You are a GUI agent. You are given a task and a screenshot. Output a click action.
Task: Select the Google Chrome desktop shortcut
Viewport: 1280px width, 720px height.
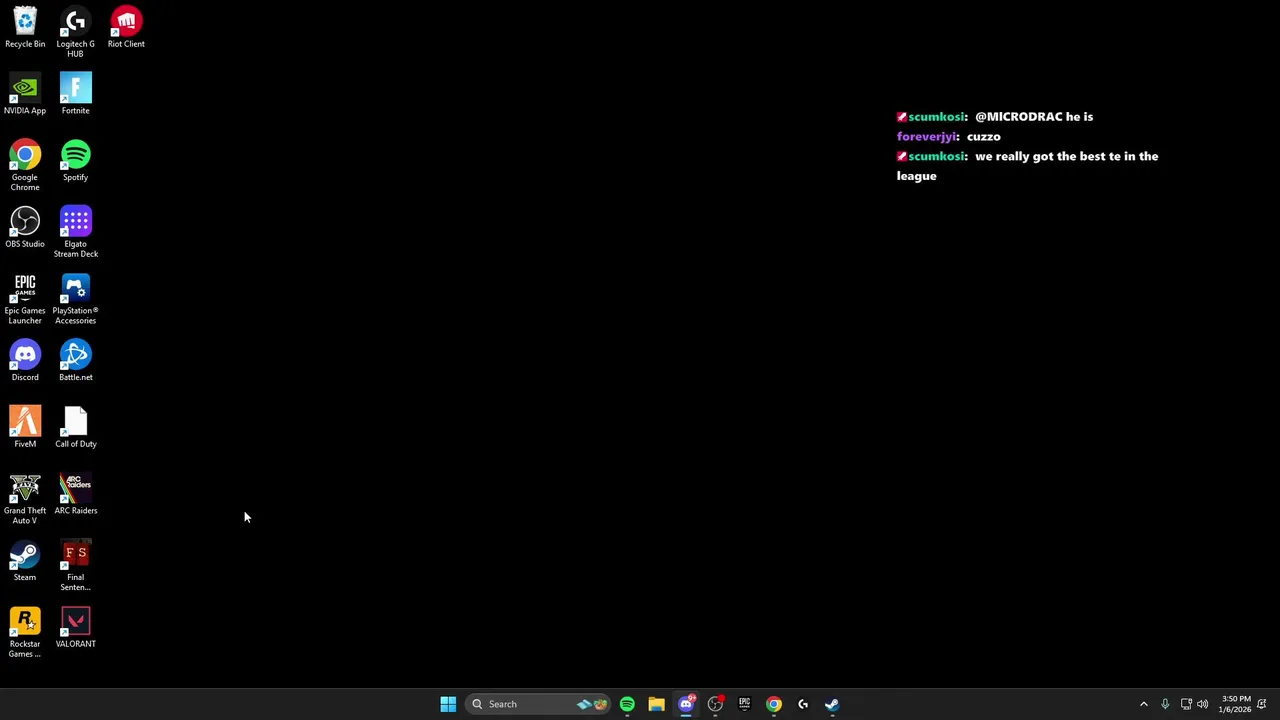[25, 165]
